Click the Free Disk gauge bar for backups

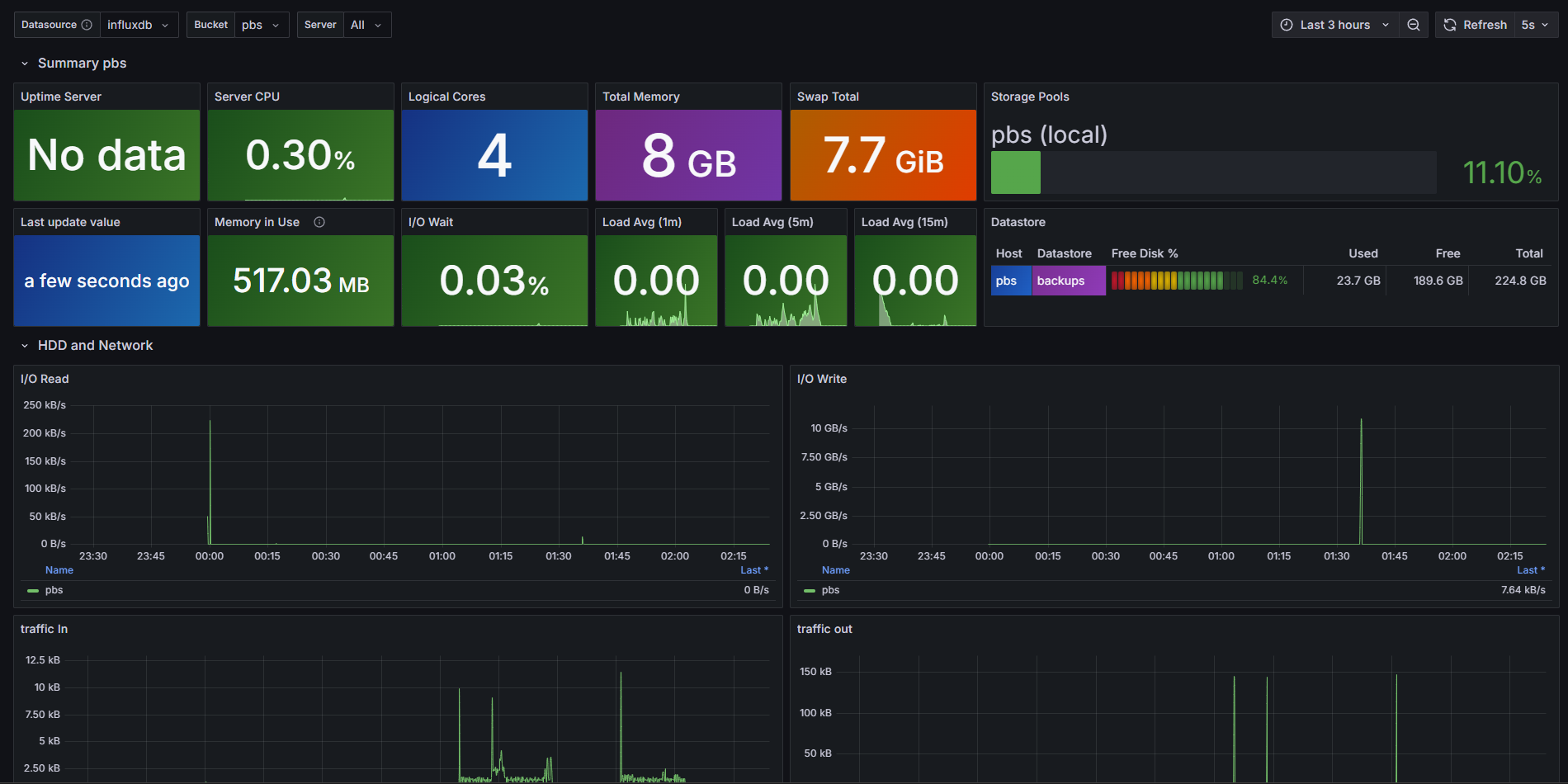pyautogui.click(x=1177, y=281)
